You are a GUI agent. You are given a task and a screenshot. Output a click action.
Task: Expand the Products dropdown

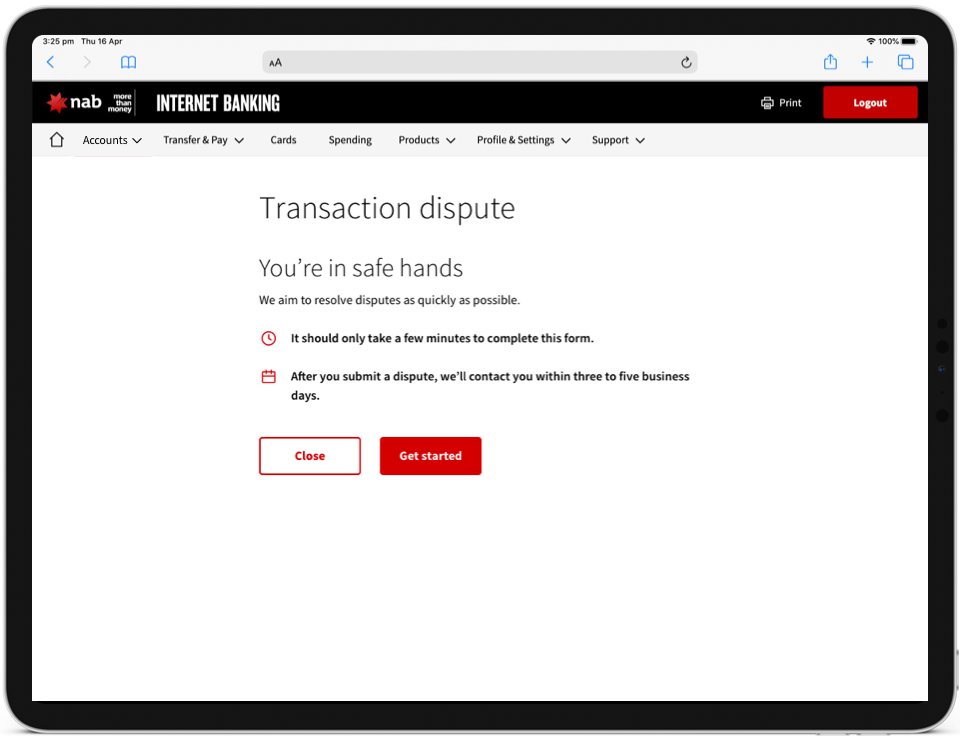[427, 140]
